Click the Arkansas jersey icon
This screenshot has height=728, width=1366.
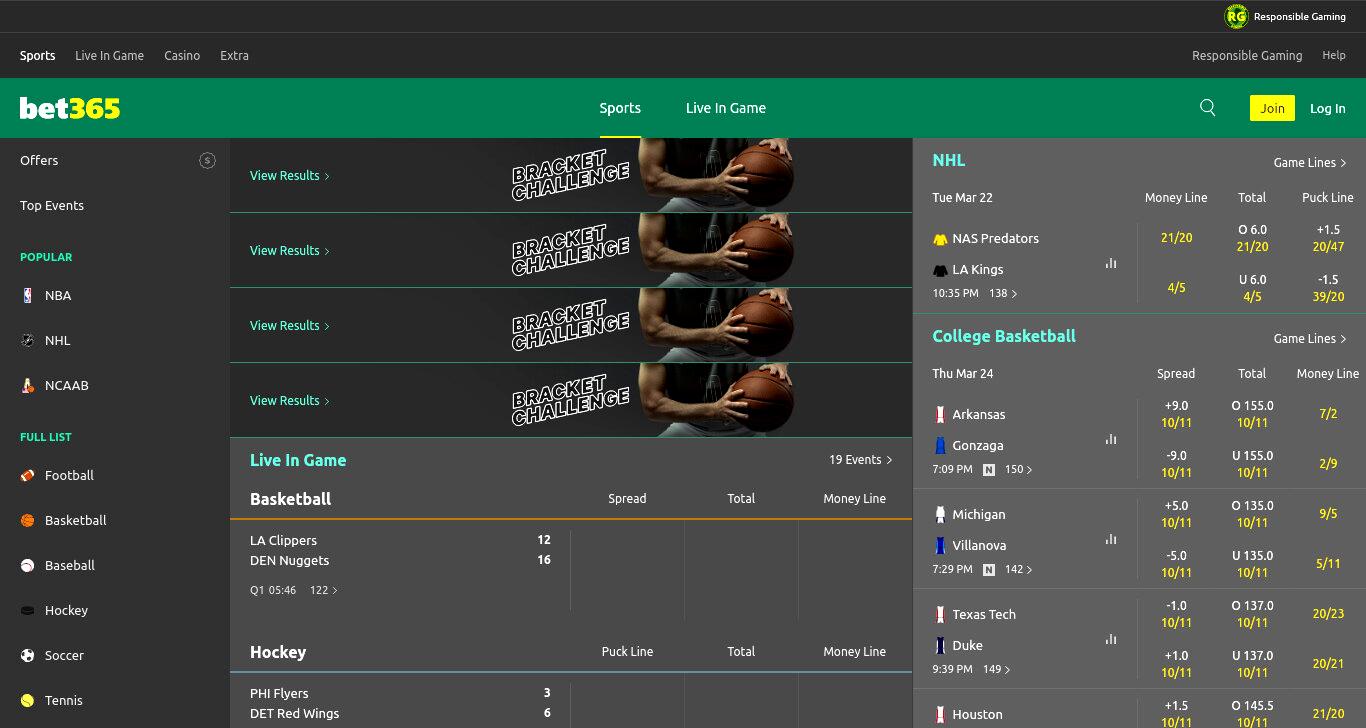tap(940, 414)
